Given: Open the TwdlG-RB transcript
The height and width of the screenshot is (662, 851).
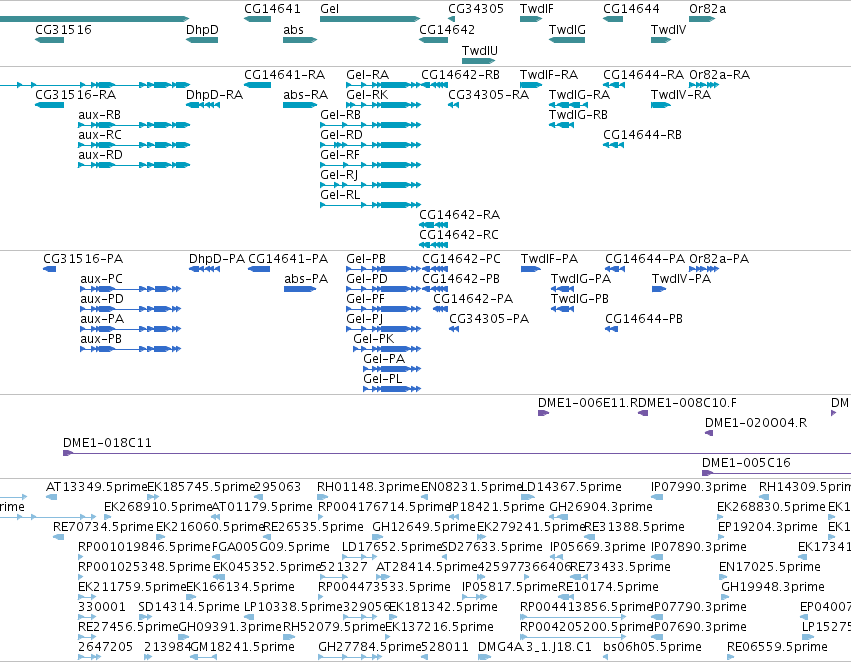Looking at the screenshot, I should coord(561,125).
